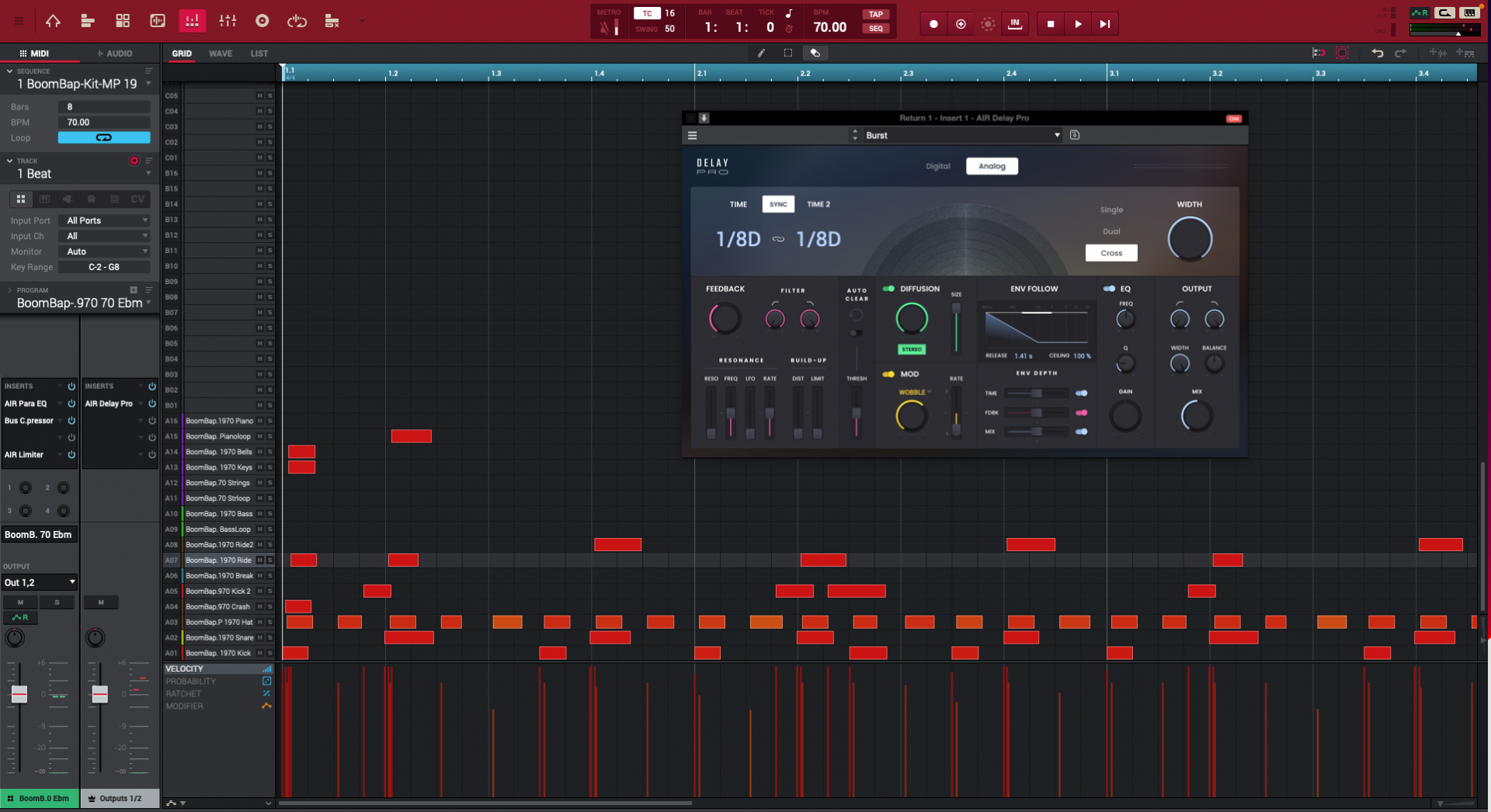
Task: Solo the BoomBap.1970 Snare track
Action: point(269,637)
